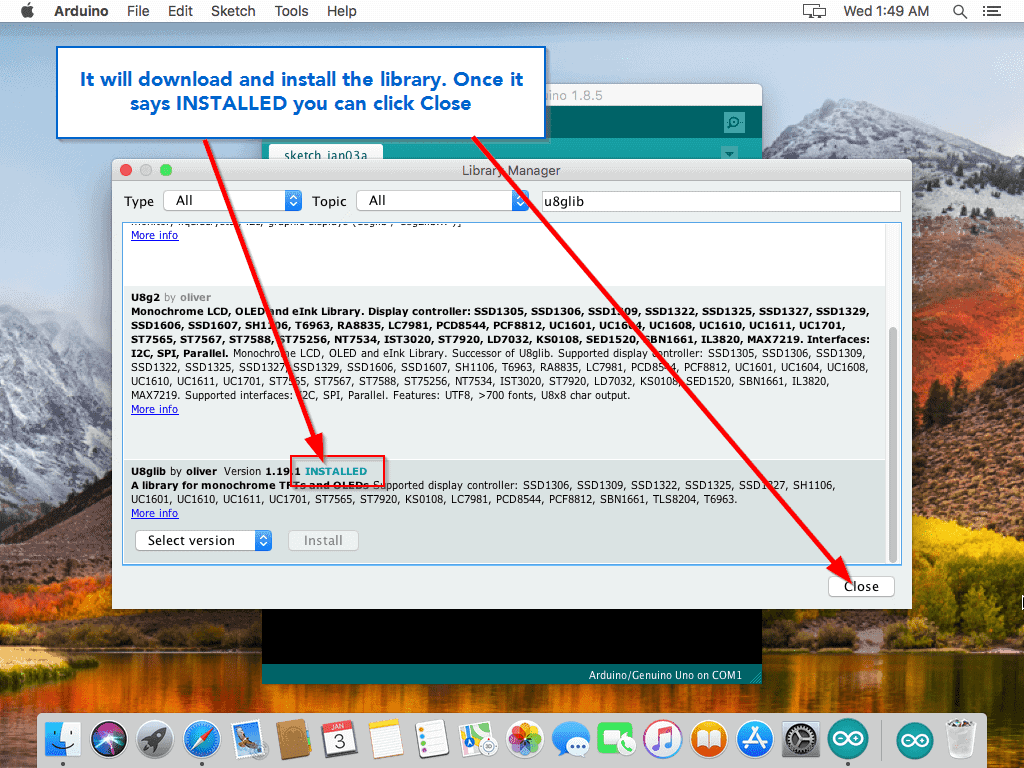Launch Siri from the Dock
The image size is (1024, 768).
(x=109, y=739)
